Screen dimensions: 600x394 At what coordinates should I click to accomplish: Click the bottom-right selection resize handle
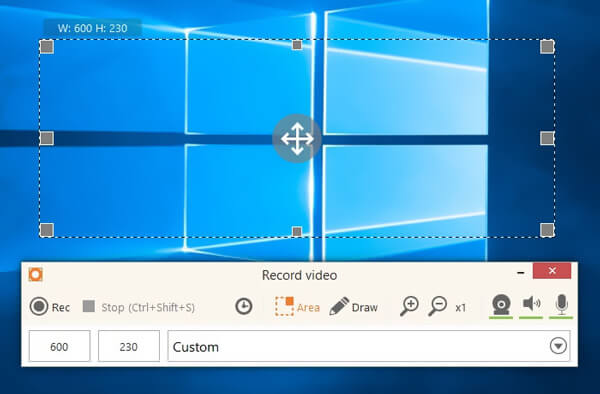tap(547, 230)
